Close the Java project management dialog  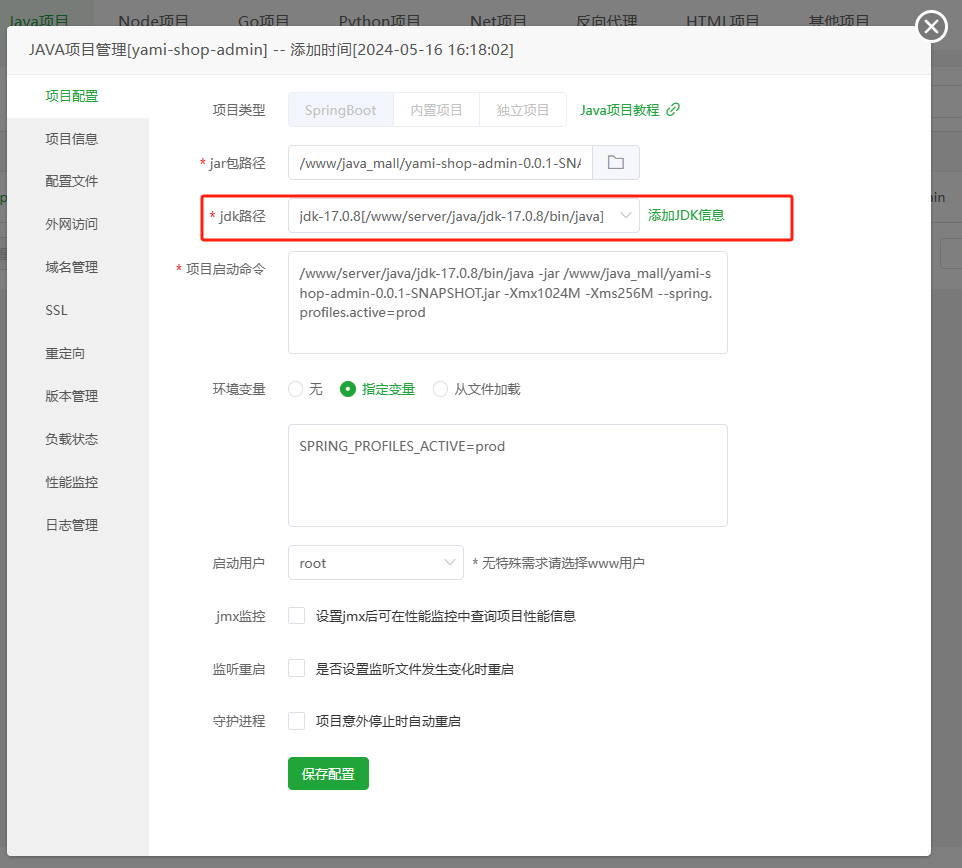(932, 27)
